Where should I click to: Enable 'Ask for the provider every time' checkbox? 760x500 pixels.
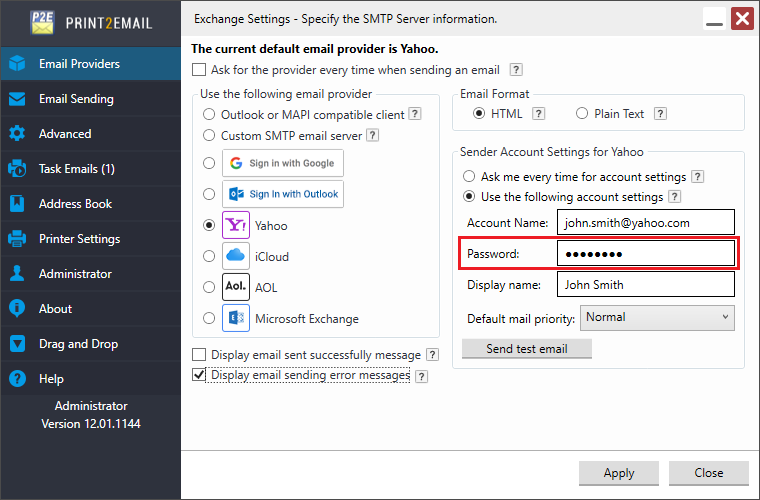[x=199, y=70]
